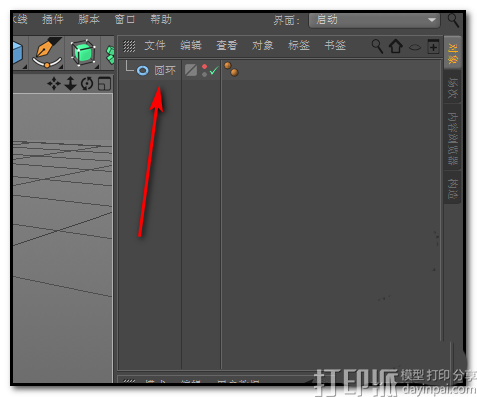Screen dimensions: 477x397
Task: Toggle the 圆环 visibility dots
Action: [204, 70]
